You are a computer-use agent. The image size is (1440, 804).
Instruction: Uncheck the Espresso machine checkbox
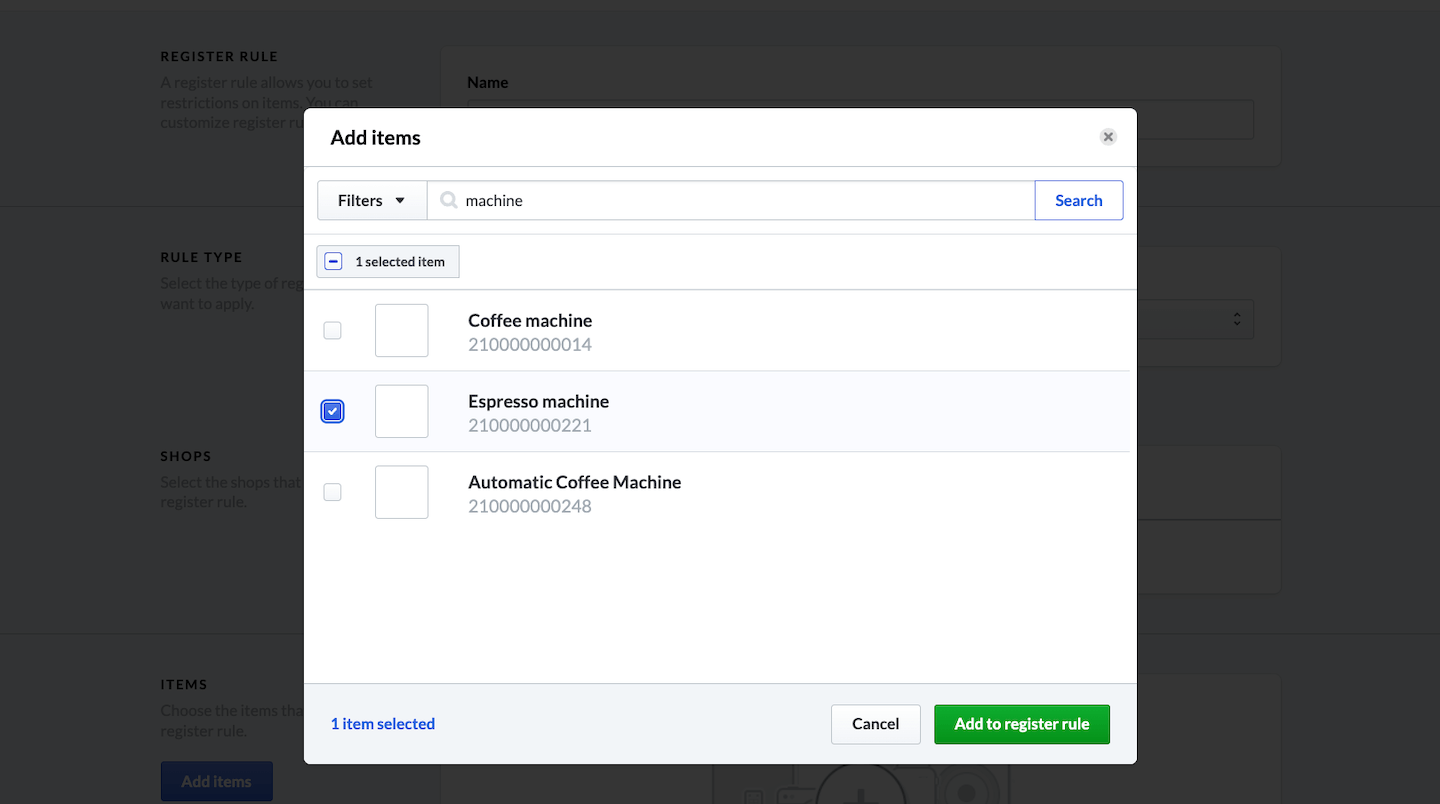[332, 411]
